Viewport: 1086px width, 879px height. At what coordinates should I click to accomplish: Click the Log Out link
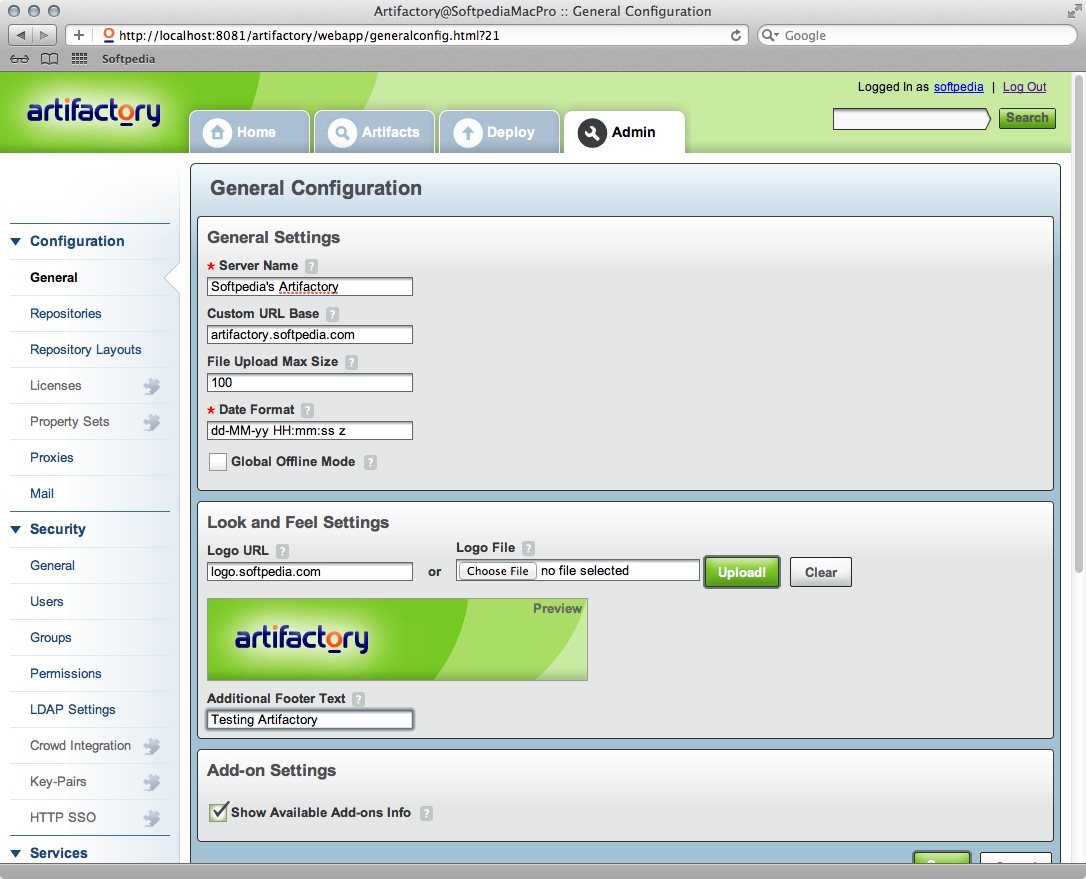[1024, 87]
